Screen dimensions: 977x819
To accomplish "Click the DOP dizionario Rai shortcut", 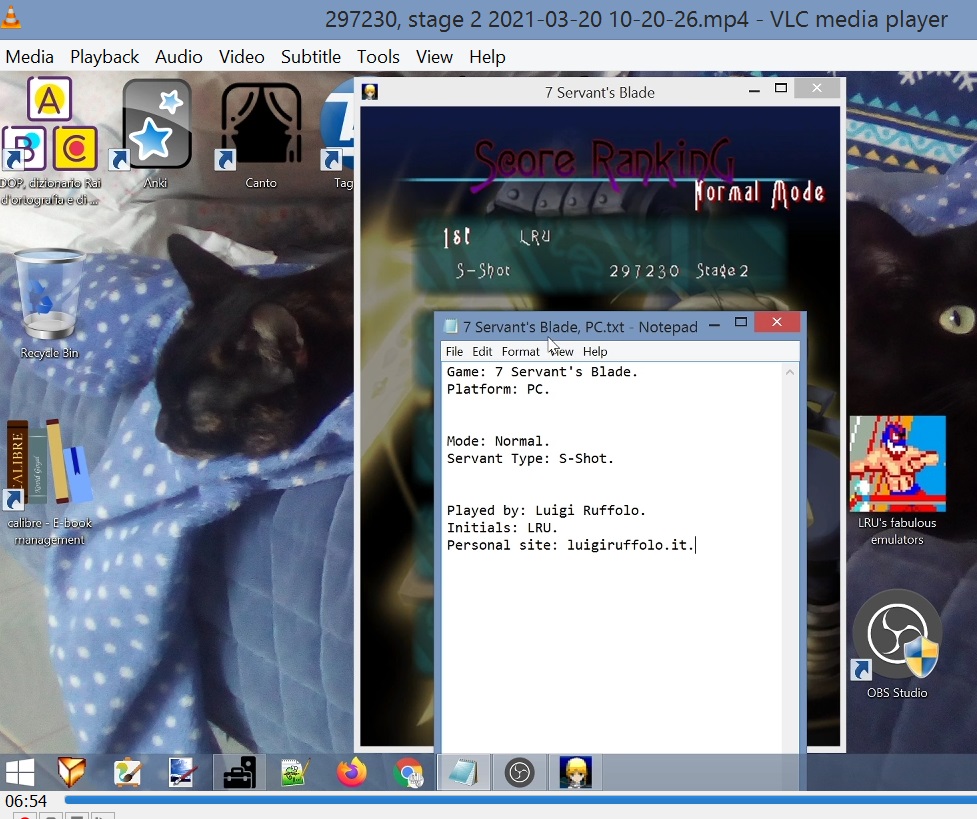I will 49,127.
